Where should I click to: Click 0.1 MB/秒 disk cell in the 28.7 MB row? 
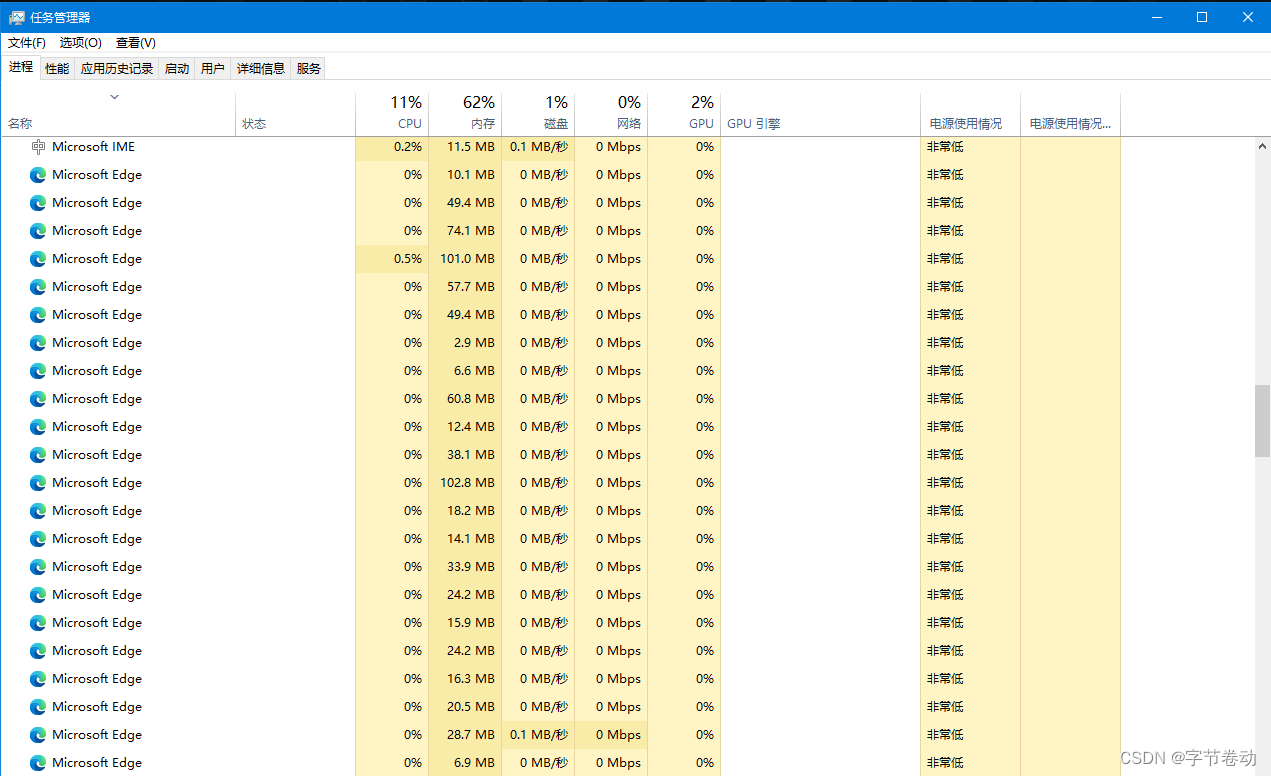(539, 735)
